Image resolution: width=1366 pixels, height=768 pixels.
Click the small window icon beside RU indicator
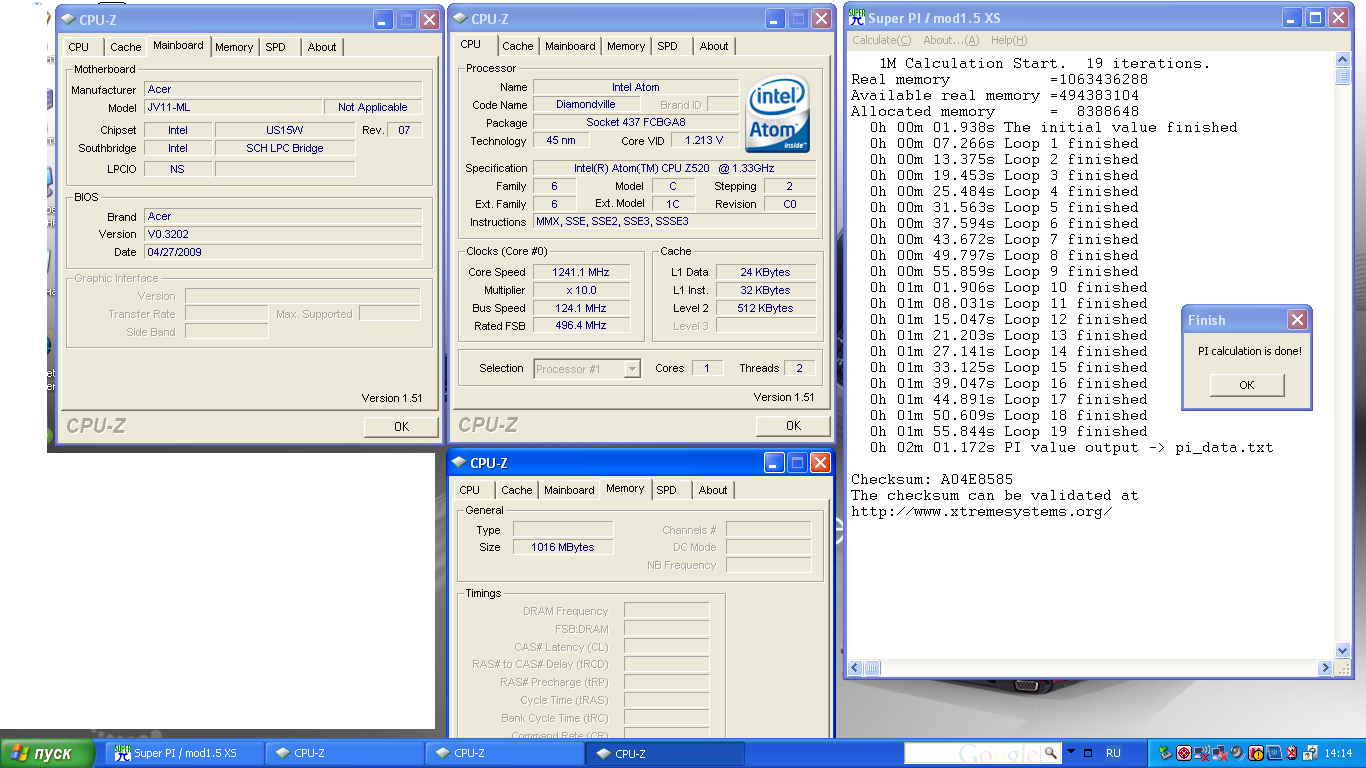tap(1088, 753)
